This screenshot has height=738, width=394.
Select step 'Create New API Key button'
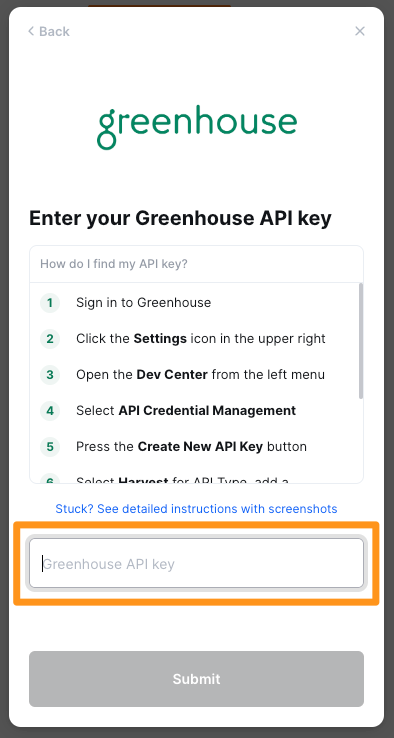coord(192,447)
